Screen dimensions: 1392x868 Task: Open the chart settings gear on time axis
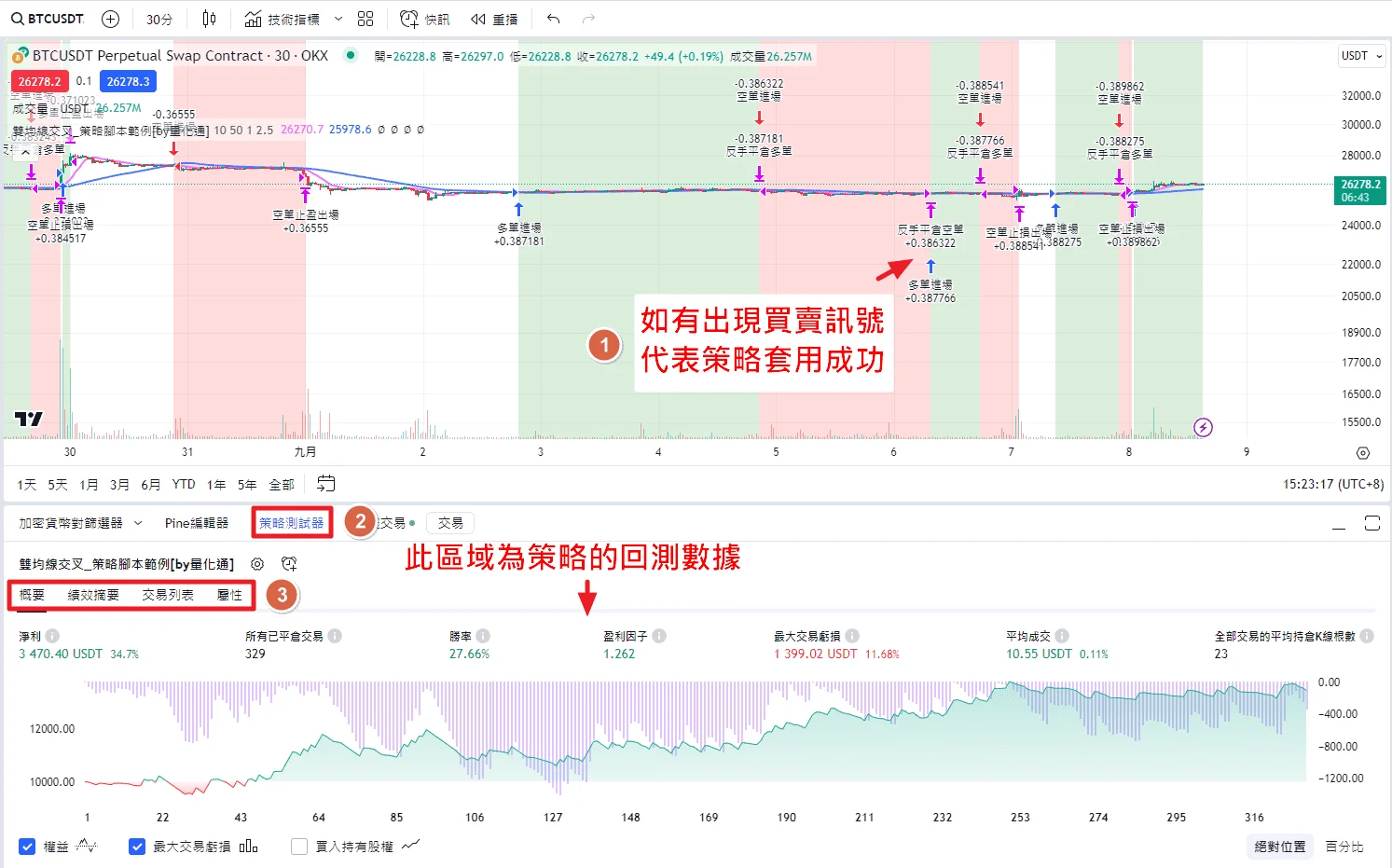(1363, 453)
